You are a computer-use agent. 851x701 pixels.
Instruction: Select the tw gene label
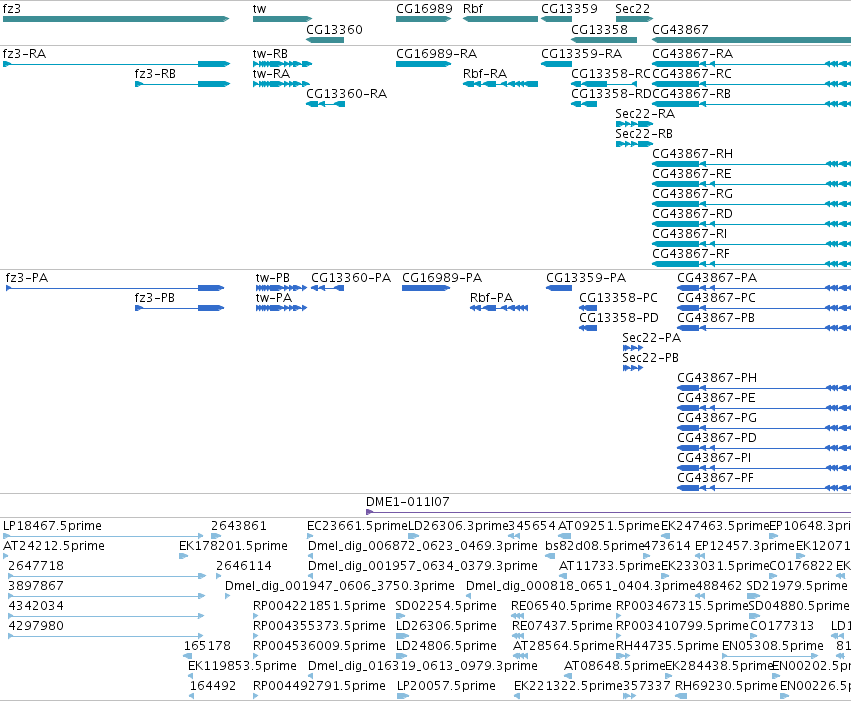(259, 9)
